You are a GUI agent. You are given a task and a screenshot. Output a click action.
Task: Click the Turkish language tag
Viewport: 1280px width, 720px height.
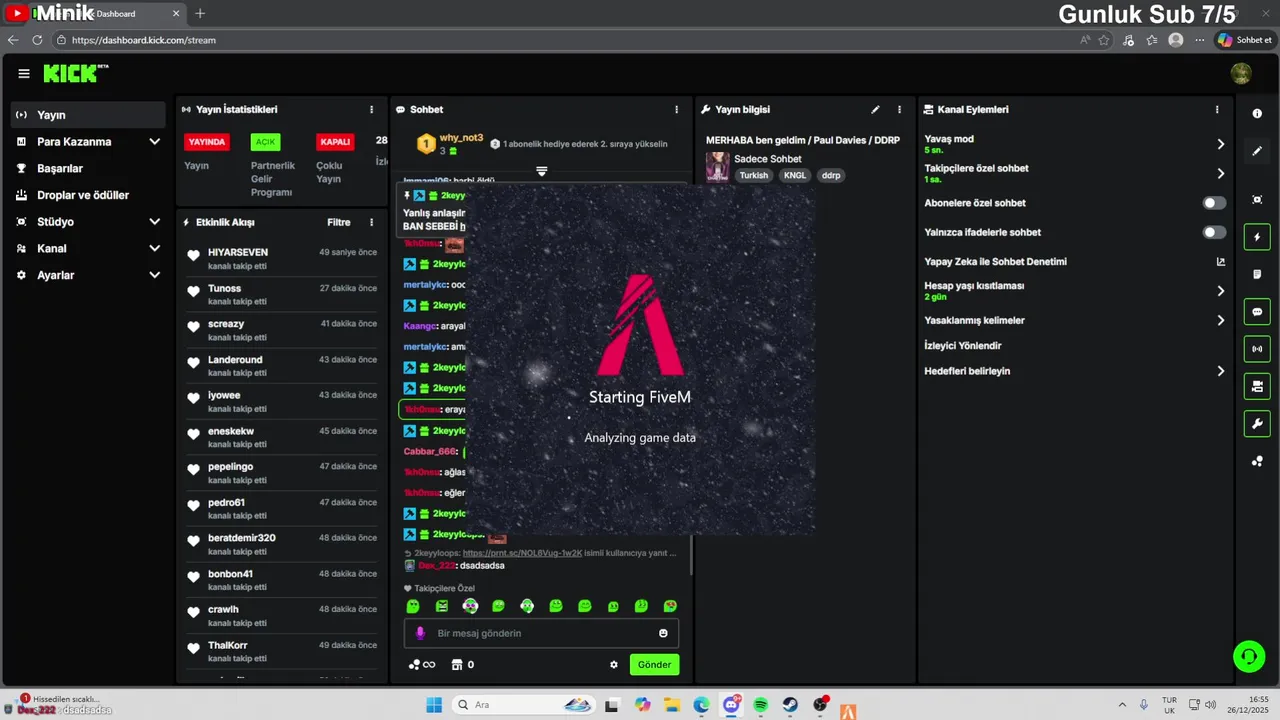pos(754,175)
